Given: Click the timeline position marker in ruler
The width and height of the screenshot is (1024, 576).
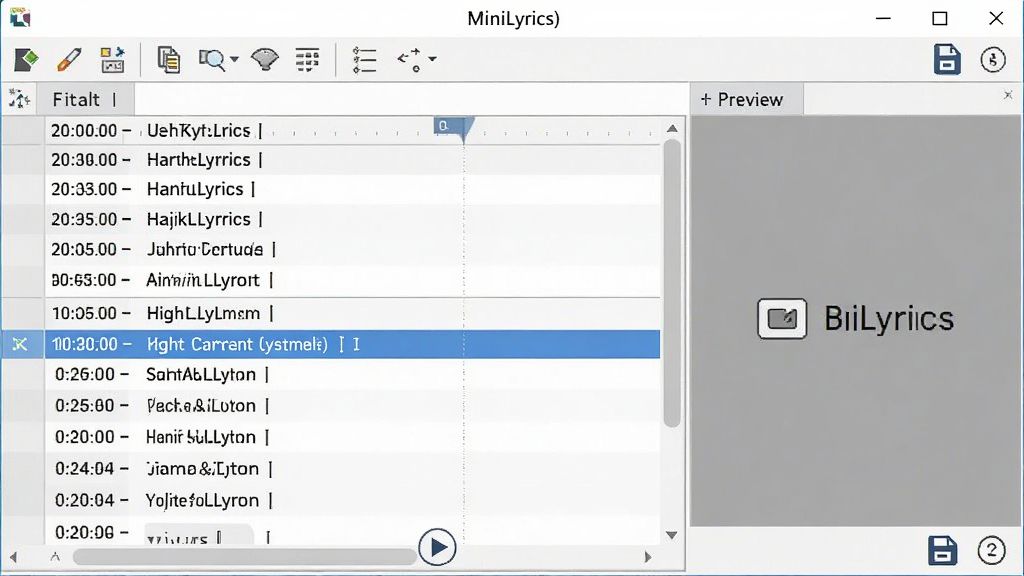Looking at the screenshot, I should pos(454,128).
